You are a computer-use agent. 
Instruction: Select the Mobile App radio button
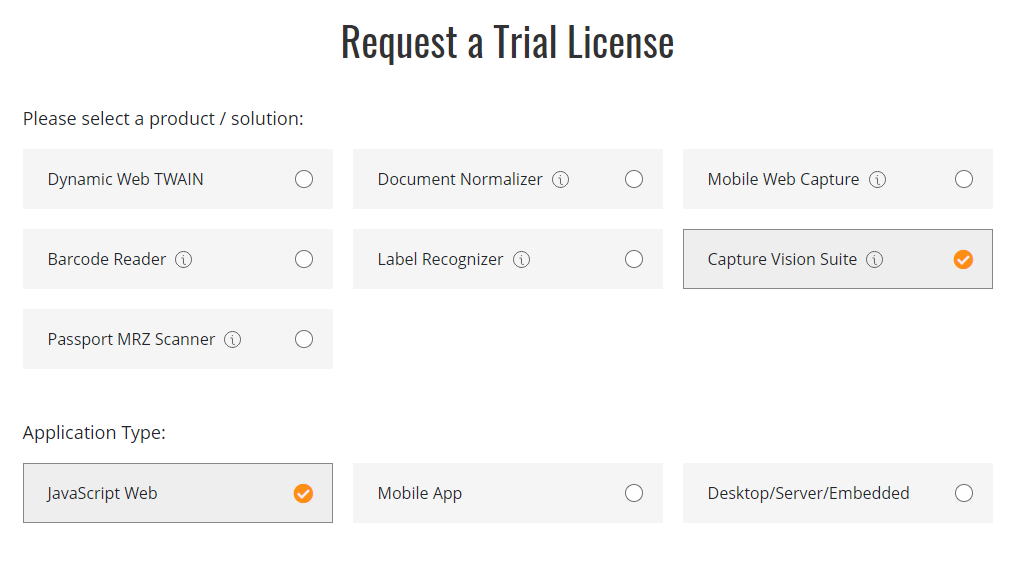tap(634, 493)
